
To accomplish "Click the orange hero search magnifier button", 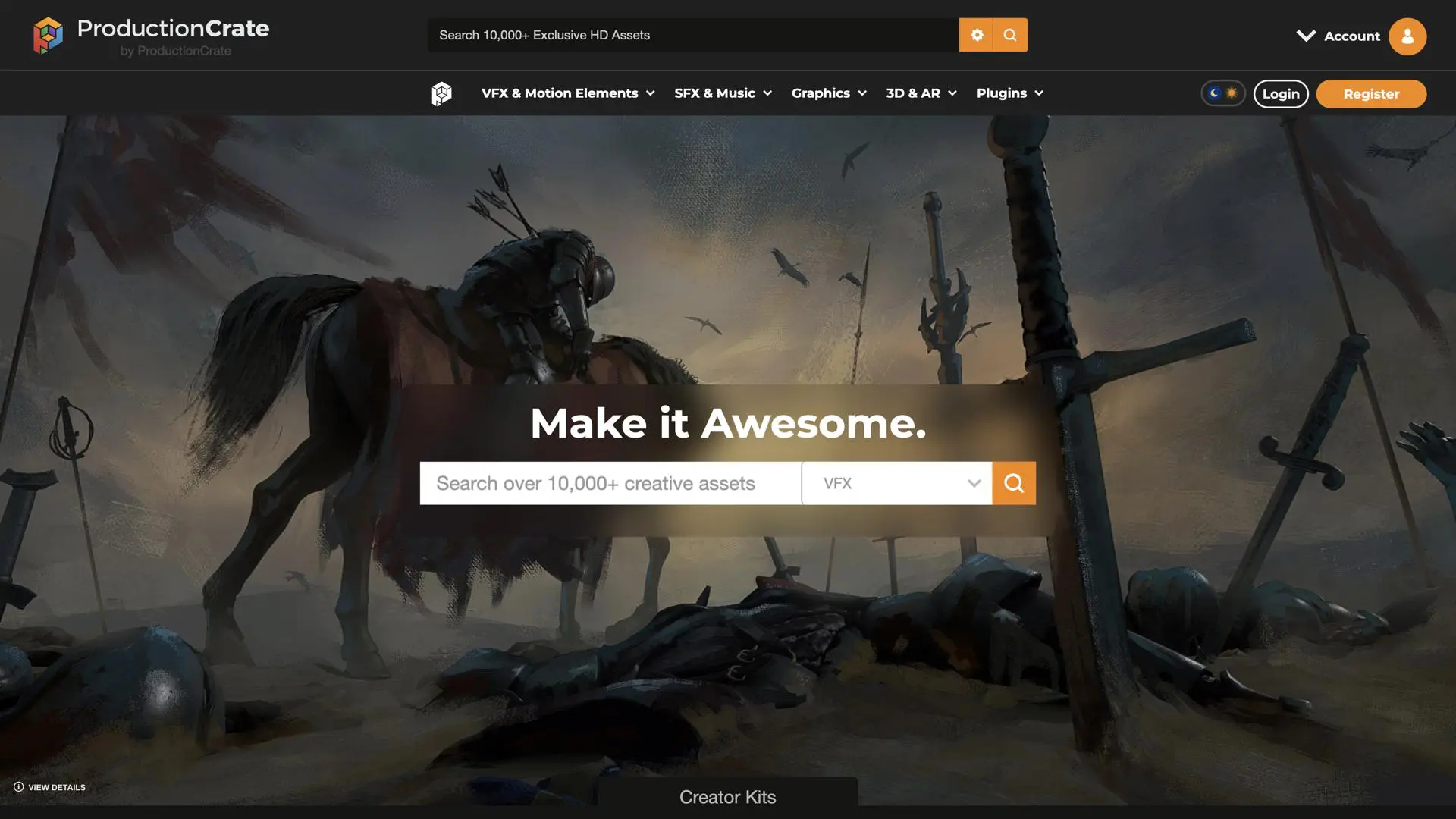I will tap(1014, 483).
